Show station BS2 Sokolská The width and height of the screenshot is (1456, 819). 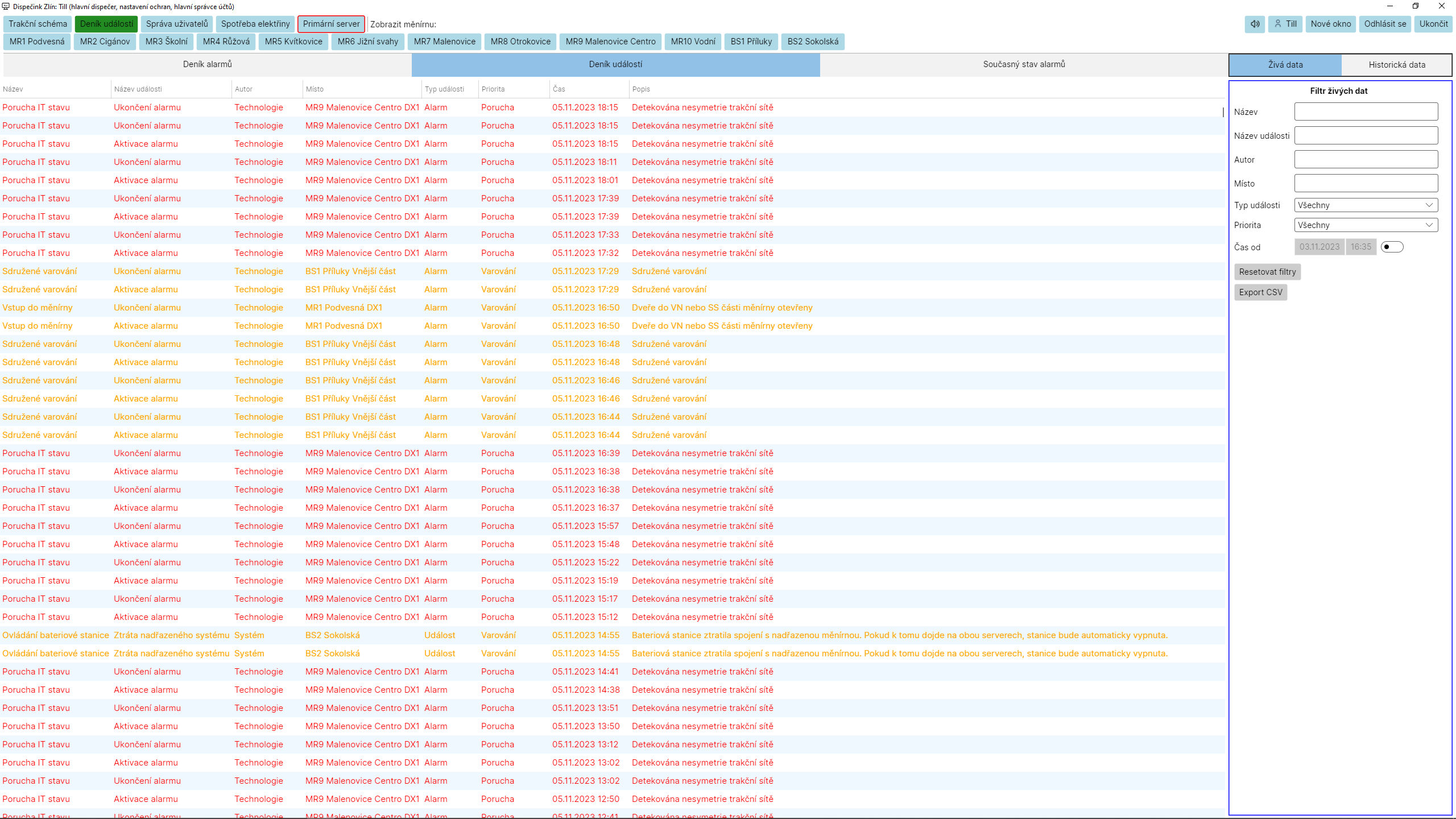pyautogui.click(x=813, y=42)
